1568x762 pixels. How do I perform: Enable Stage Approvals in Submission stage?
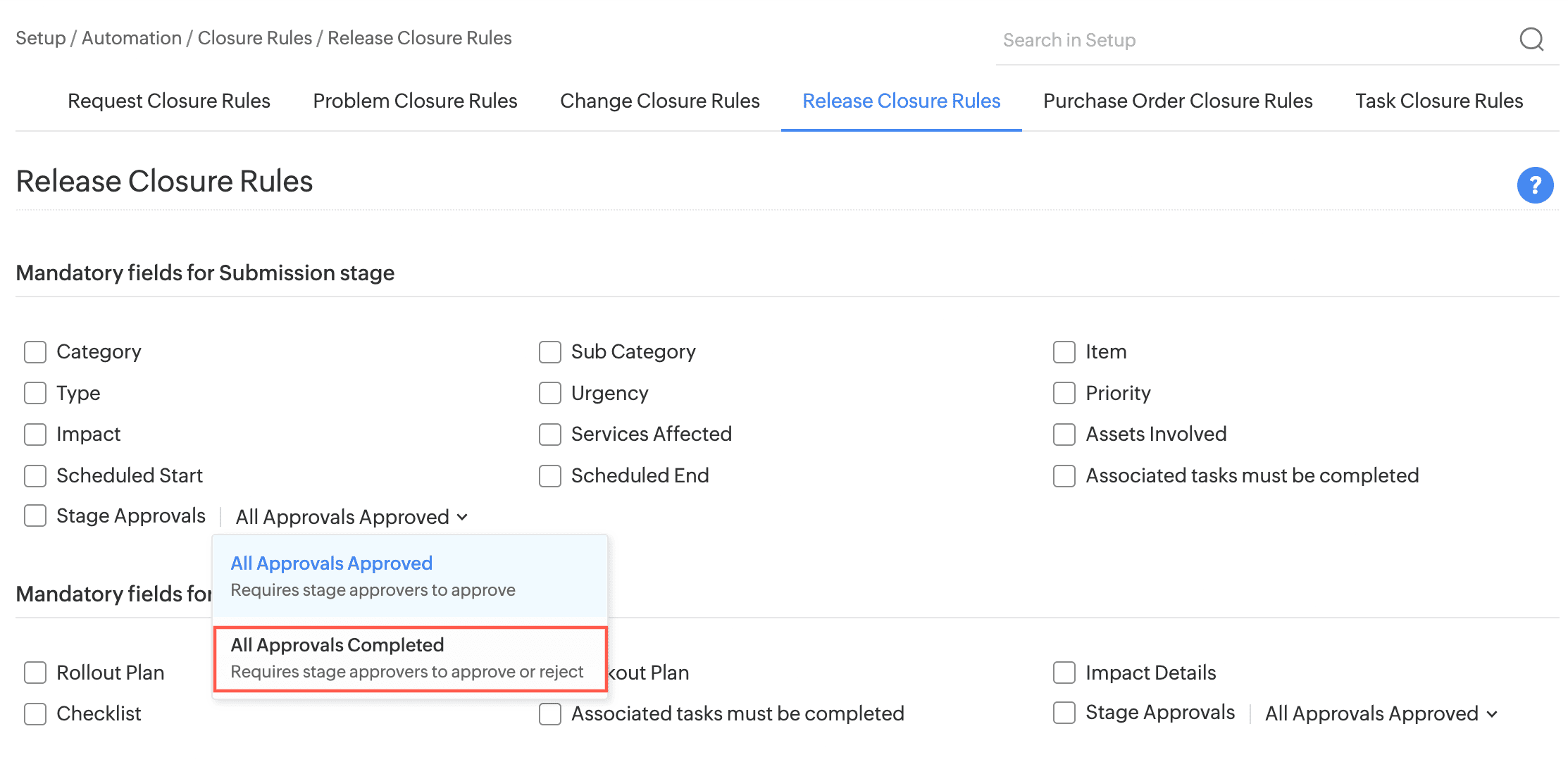[x=35, y=516]
